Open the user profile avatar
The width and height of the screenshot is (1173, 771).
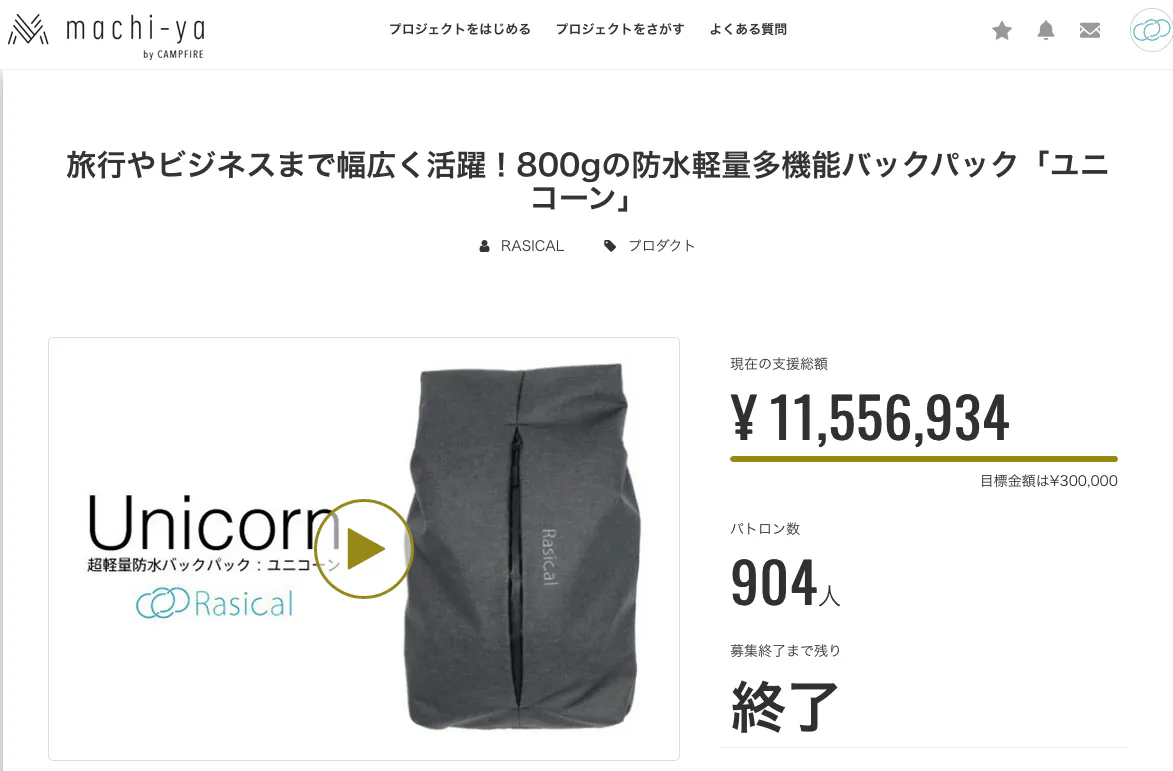coord(1151,31)
